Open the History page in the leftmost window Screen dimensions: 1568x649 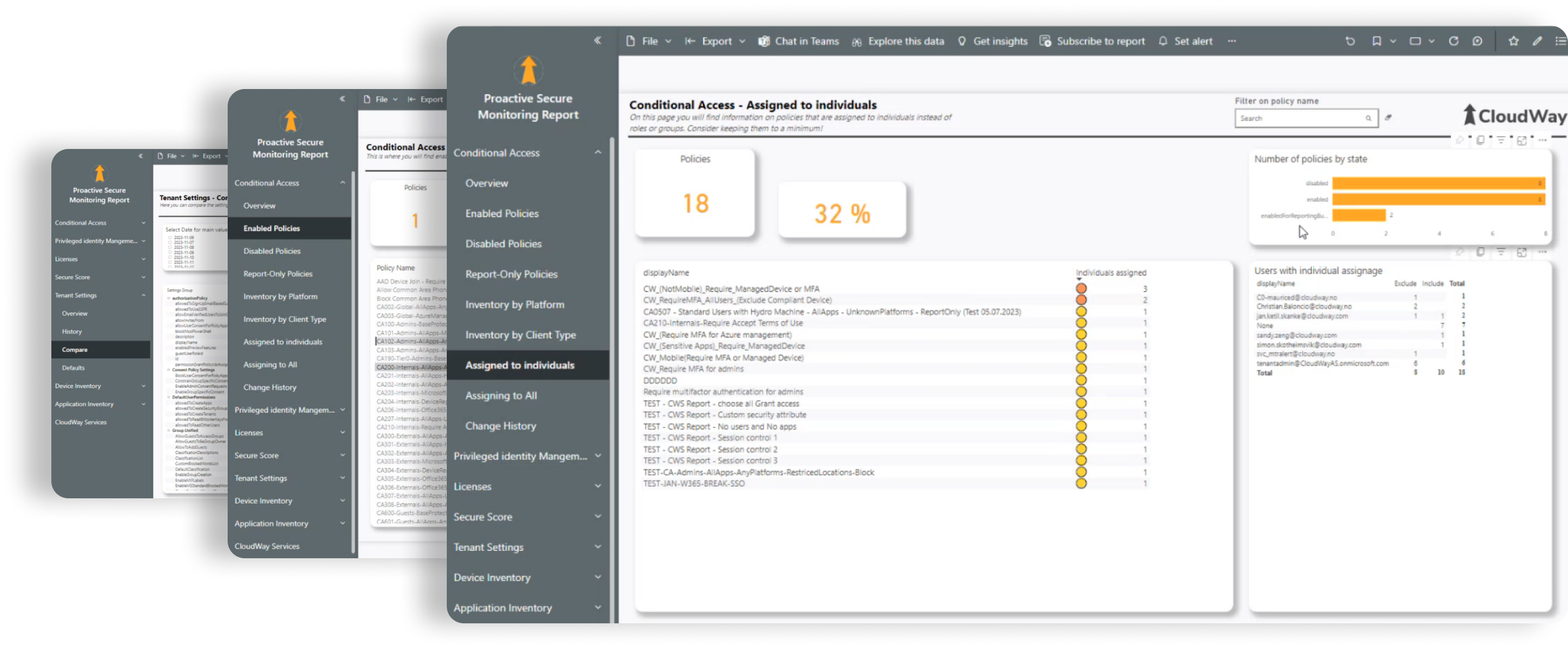coord(71,332)
